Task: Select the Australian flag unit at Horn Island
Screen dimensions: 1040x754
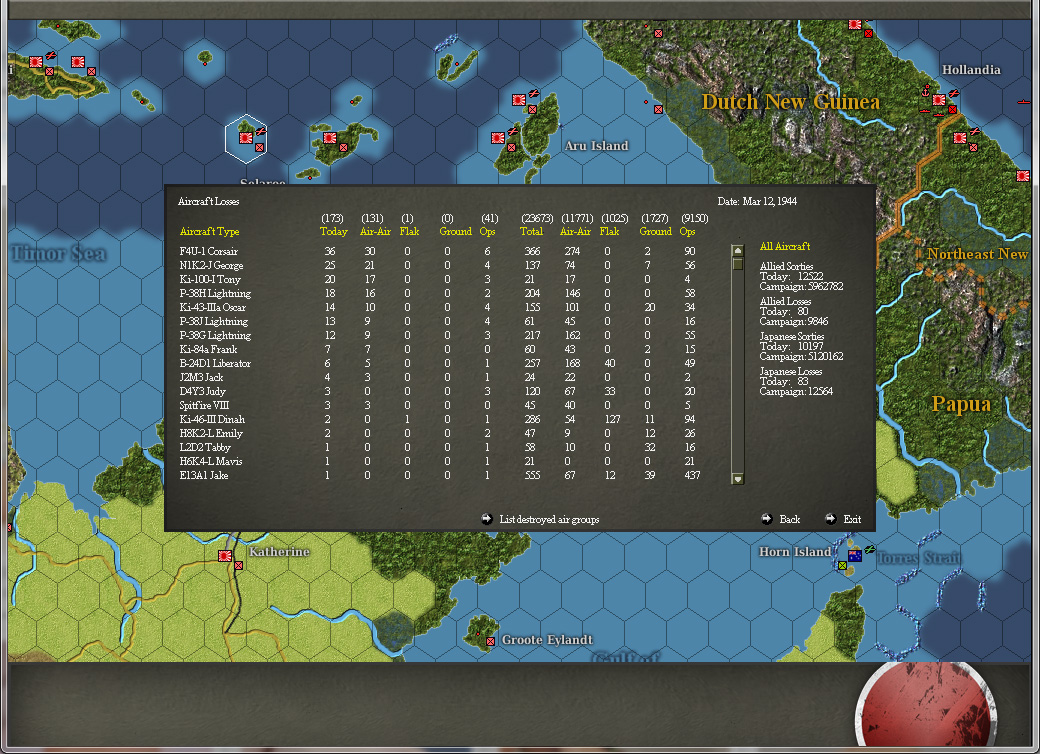Action: pyautogui.click(x=855, y=555)
